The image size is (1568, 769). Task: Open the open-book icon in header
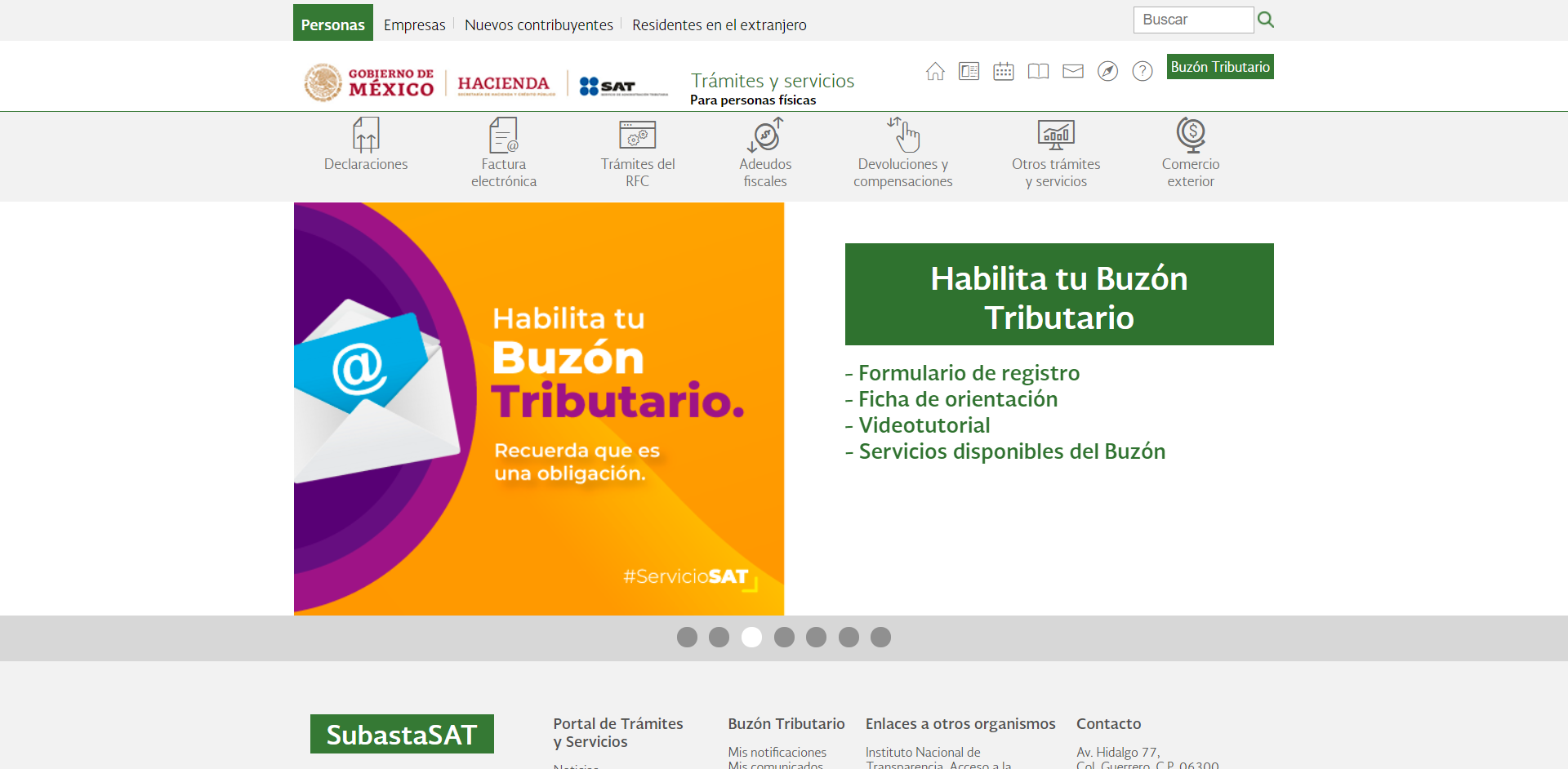[1038, 71]
